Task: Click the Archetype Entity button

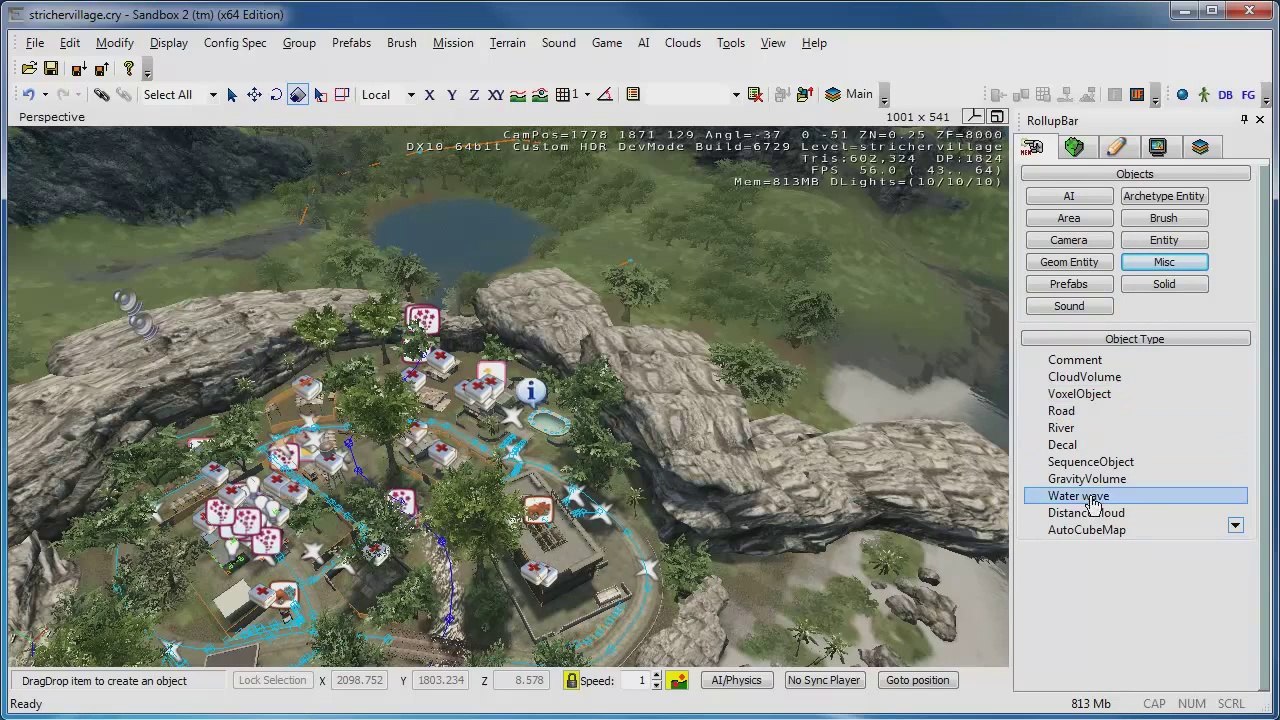Action: click(x=1164, y=196)
